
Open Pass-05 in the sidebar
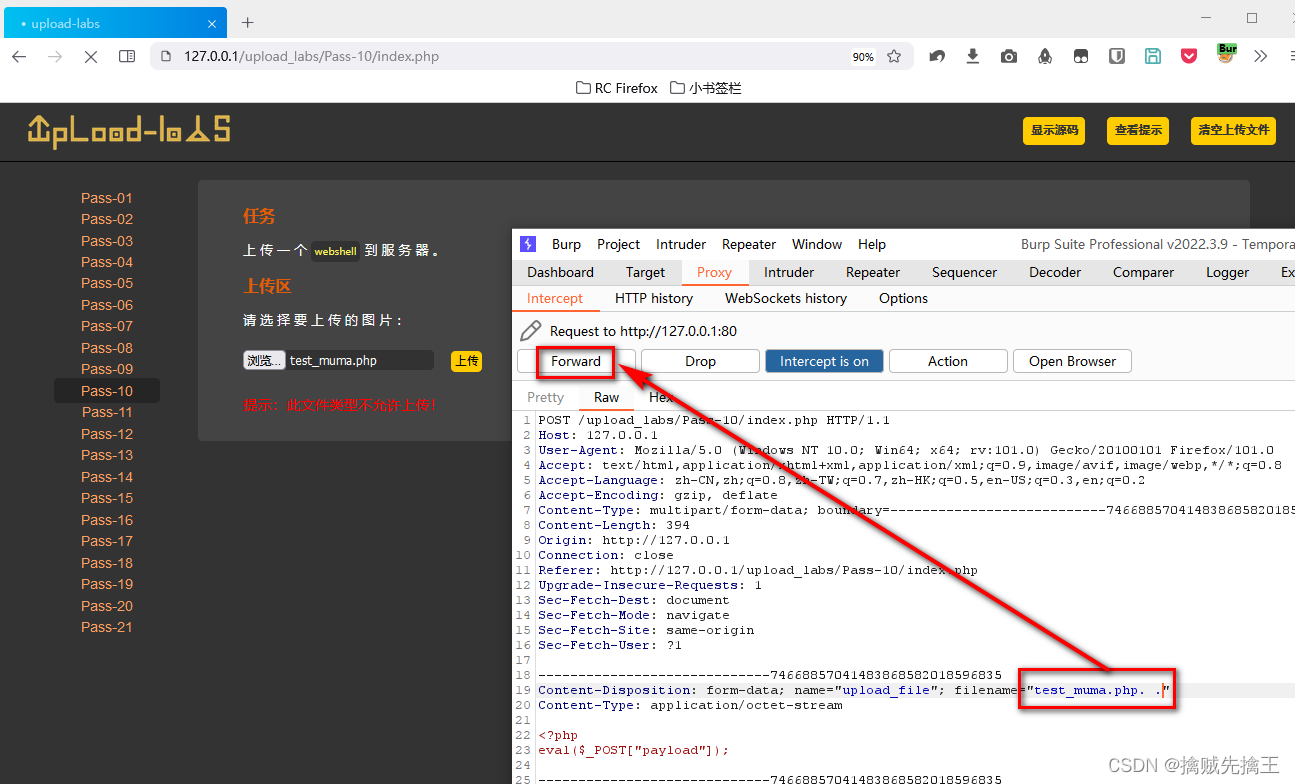click(107, 283)
